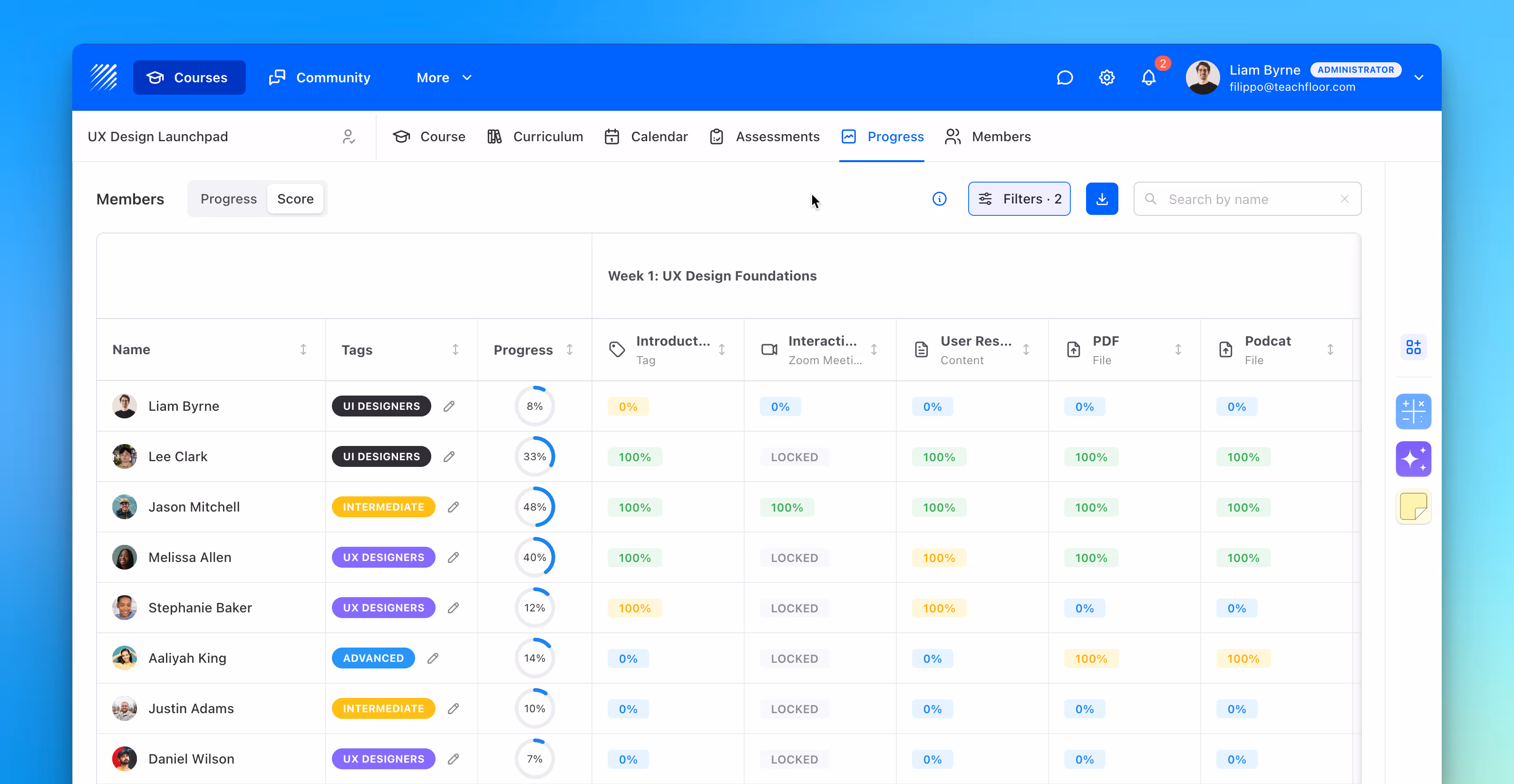Viewport: 1514px width, 784px height.
Task: Open the calculator widget in sidebar
Action: (x=1413, y=411)
